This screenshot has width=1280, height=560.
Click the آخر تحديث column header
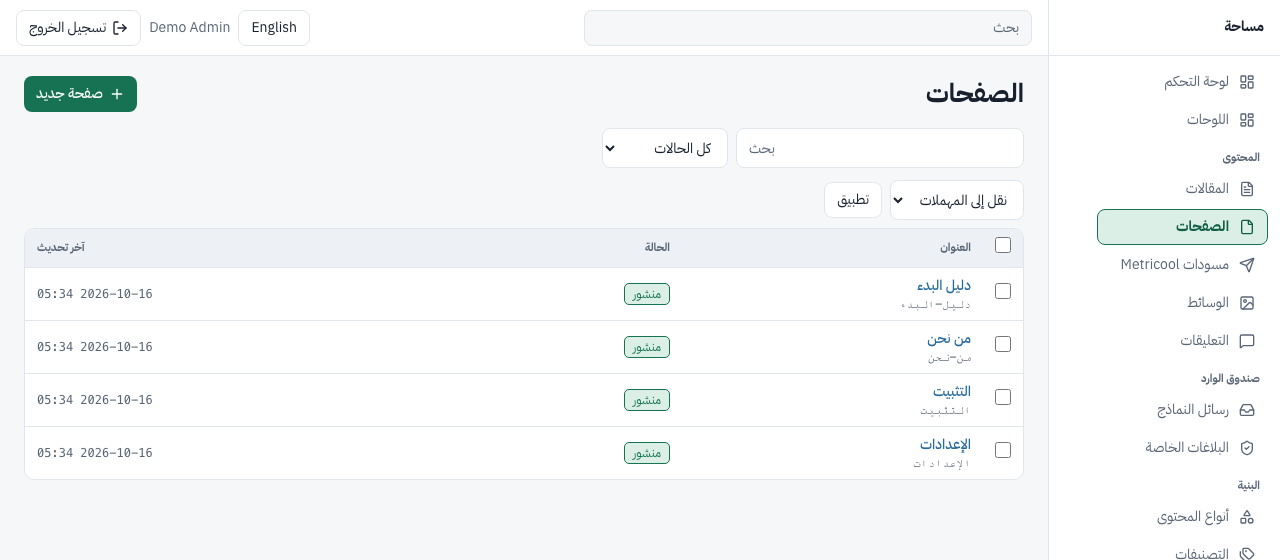[61, 247]
